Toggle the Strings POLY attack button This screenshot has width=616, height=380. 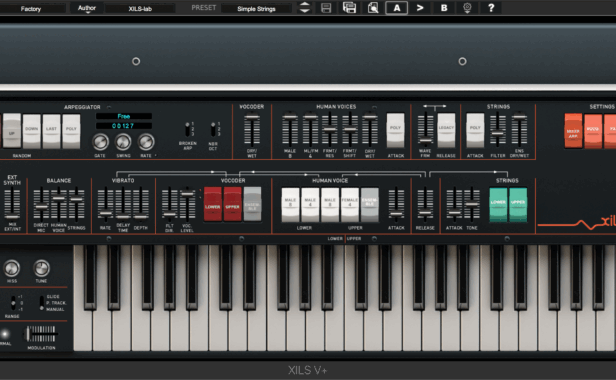(475, 131)
